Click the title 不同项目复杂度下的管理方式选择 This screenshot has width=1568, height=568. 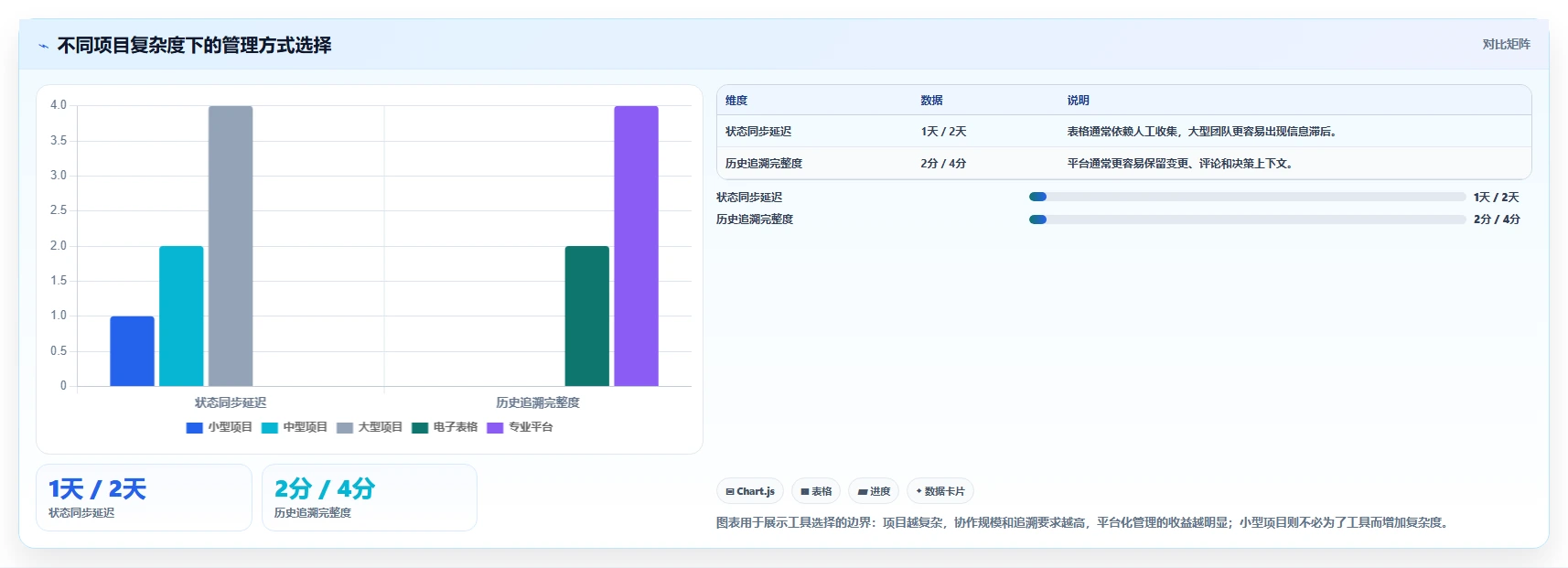194,45
